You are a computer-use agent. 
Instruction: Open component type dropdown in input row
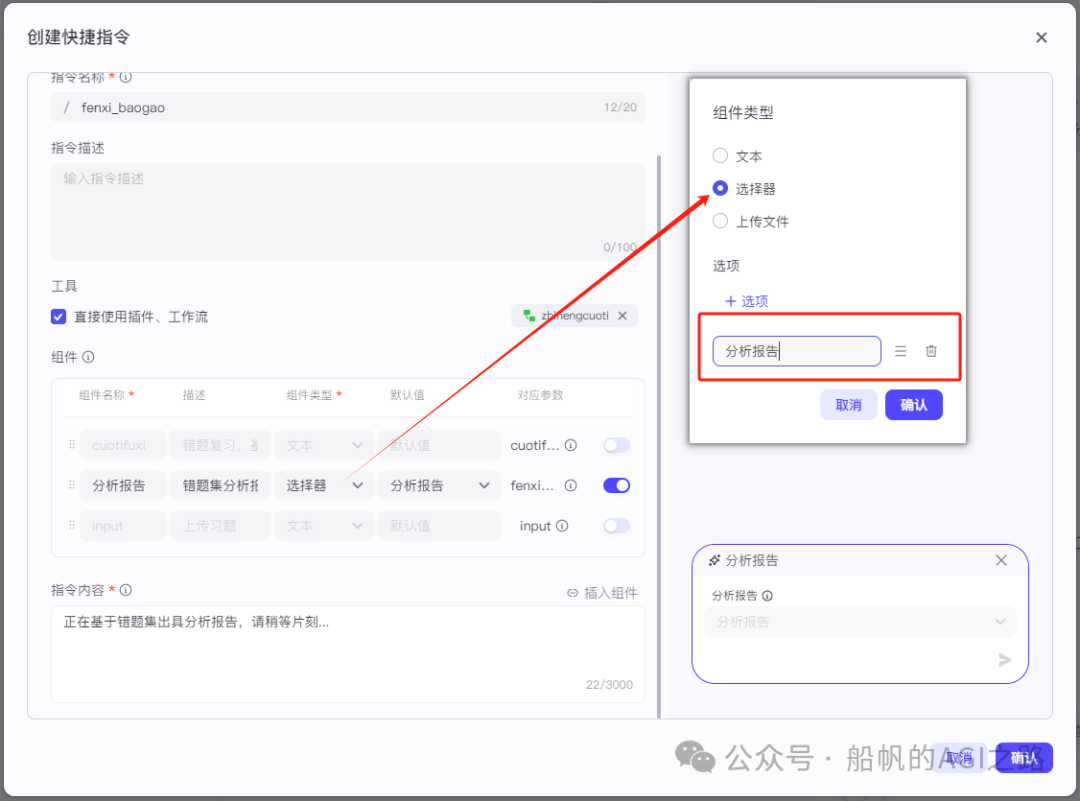tap(324, 526)
